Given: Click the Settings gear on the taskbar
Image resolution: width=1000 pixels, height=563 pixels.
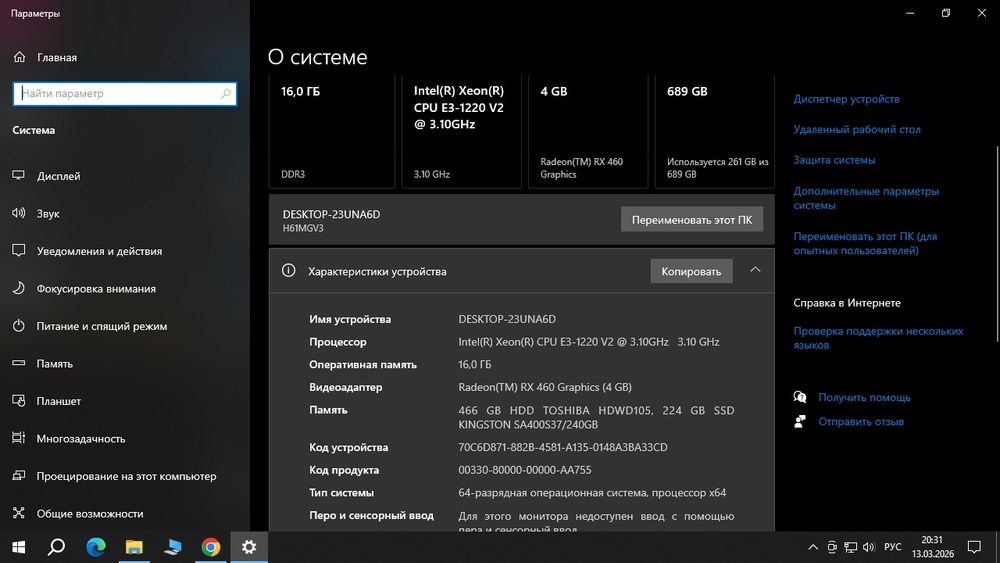Looking at the screenshot, I should [x=249, y=547].
